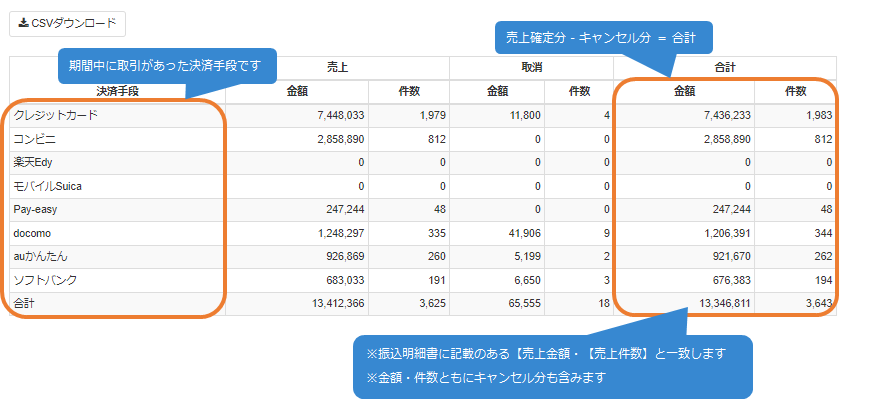Click the 合計 group header at top
Image resolution: width=870 pixels, height=399 pixels.
click(x=725, y=68)
